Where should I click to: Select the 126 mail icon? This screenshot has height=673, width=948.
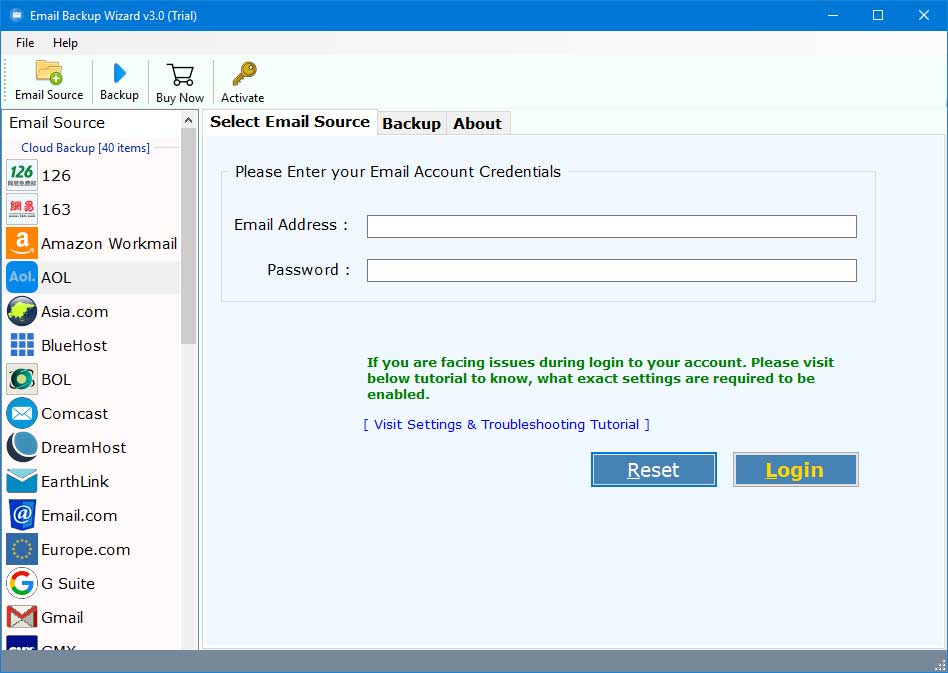[22, 175]
